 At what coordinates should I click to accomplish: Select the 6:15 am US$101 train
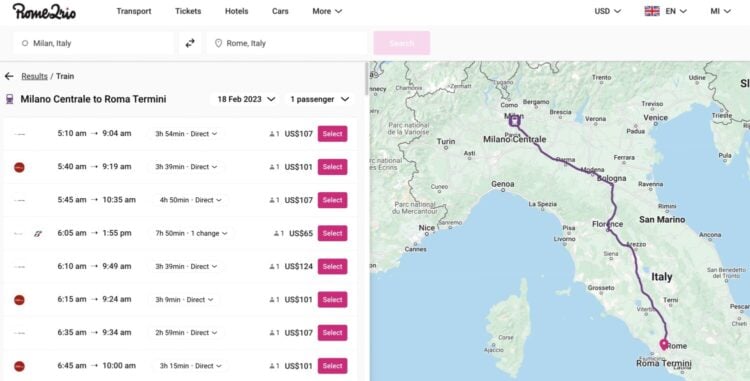[x=332, y=300]
